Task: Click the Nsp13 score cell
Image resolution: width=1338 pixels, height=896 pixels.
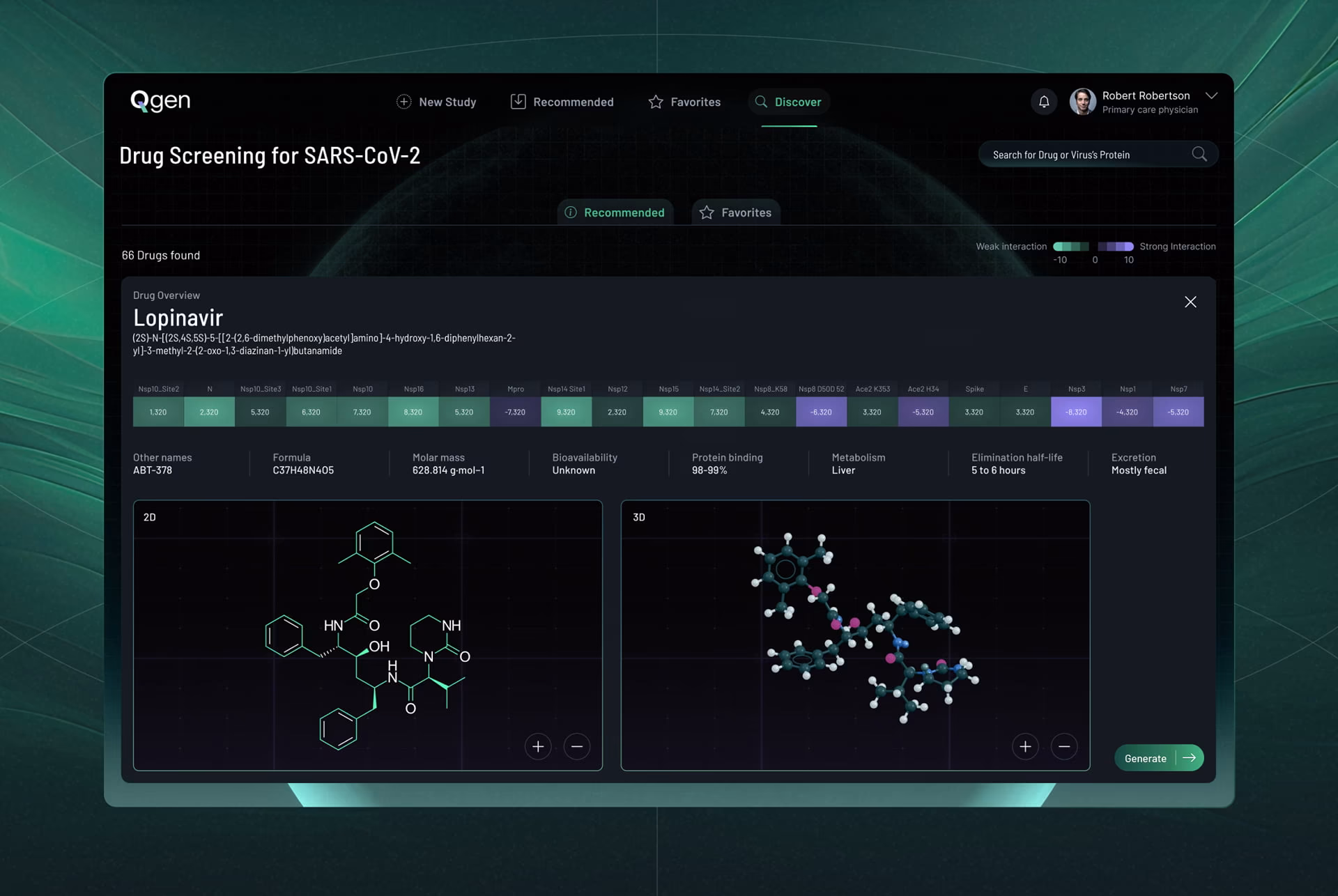Action: [x=464, y=412]
